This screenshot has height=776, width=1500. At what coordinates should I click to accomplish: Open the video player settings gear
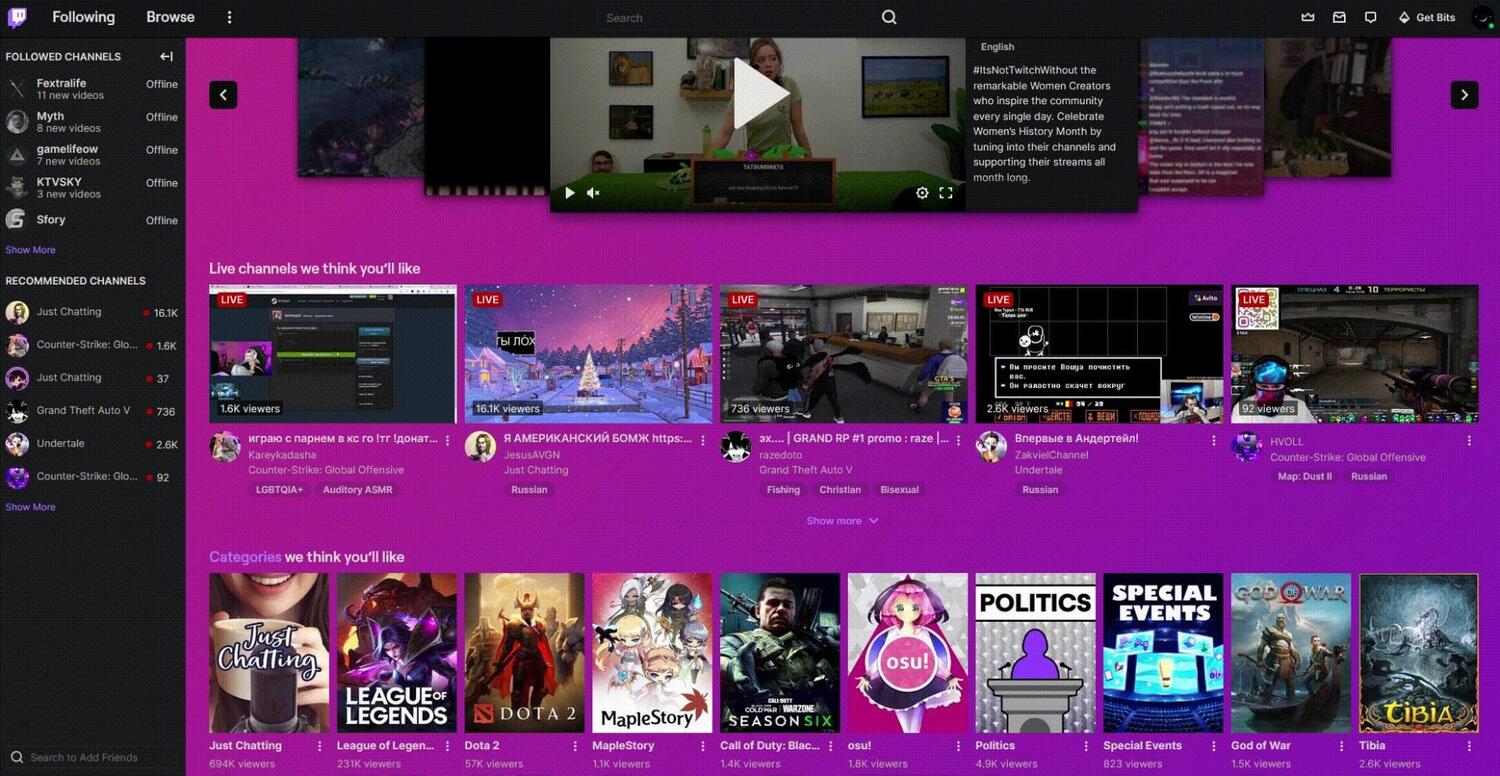(x=921, y=192)
